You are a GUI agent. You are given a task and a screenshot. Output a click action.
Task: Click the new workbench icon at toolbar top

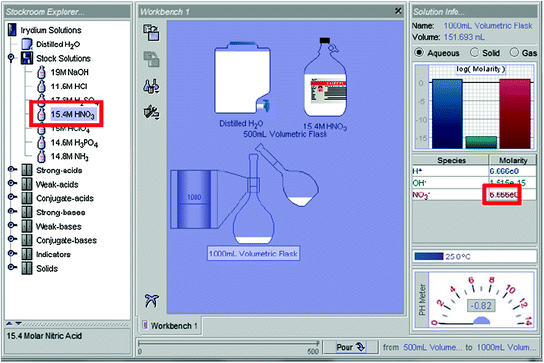click(152, 32)
